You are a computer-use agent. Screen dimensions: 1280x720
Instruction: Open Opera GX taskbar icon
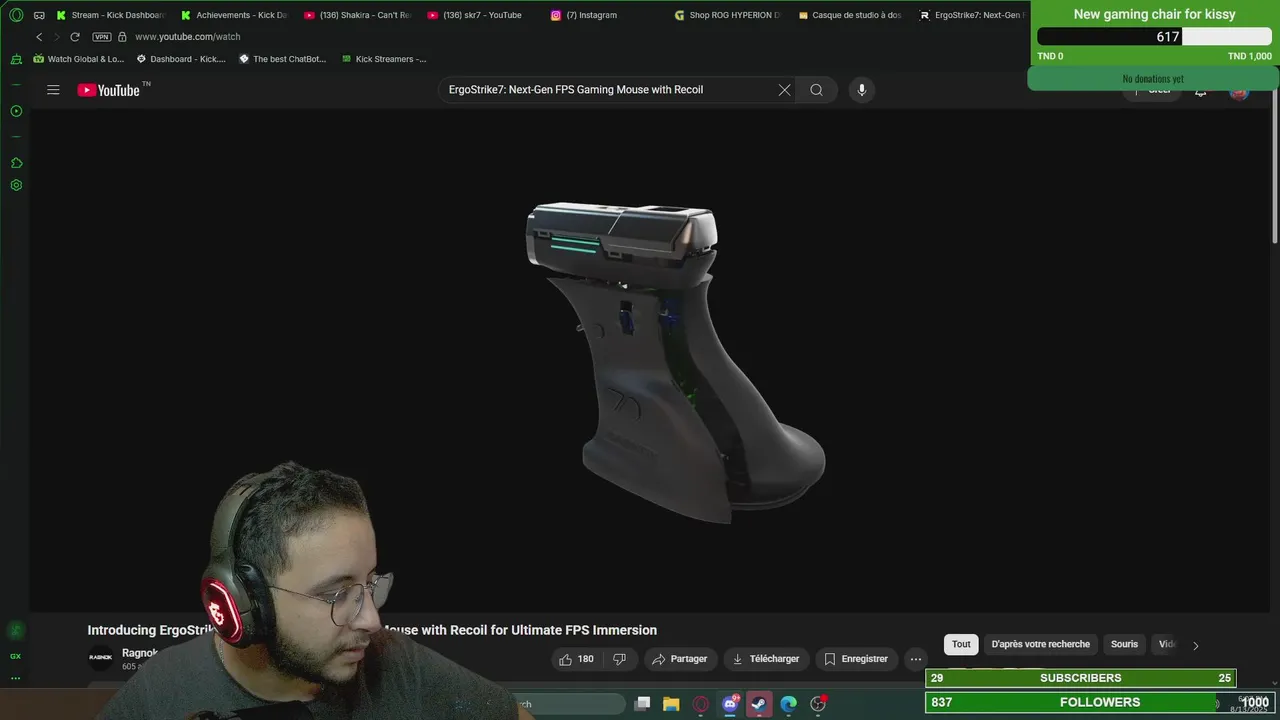coord(701,704)
